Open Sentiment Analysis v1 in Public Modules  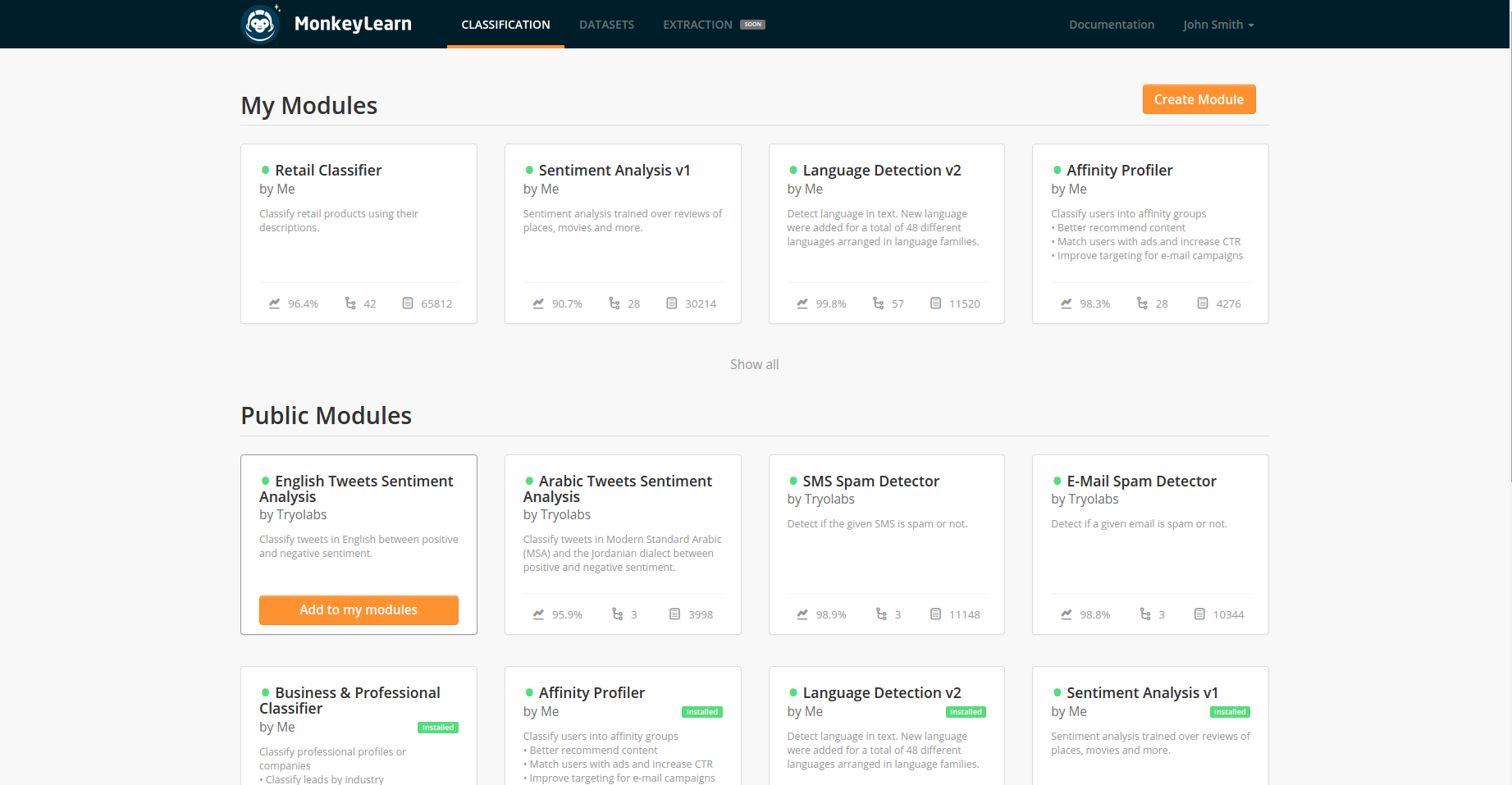(1142, 692)
